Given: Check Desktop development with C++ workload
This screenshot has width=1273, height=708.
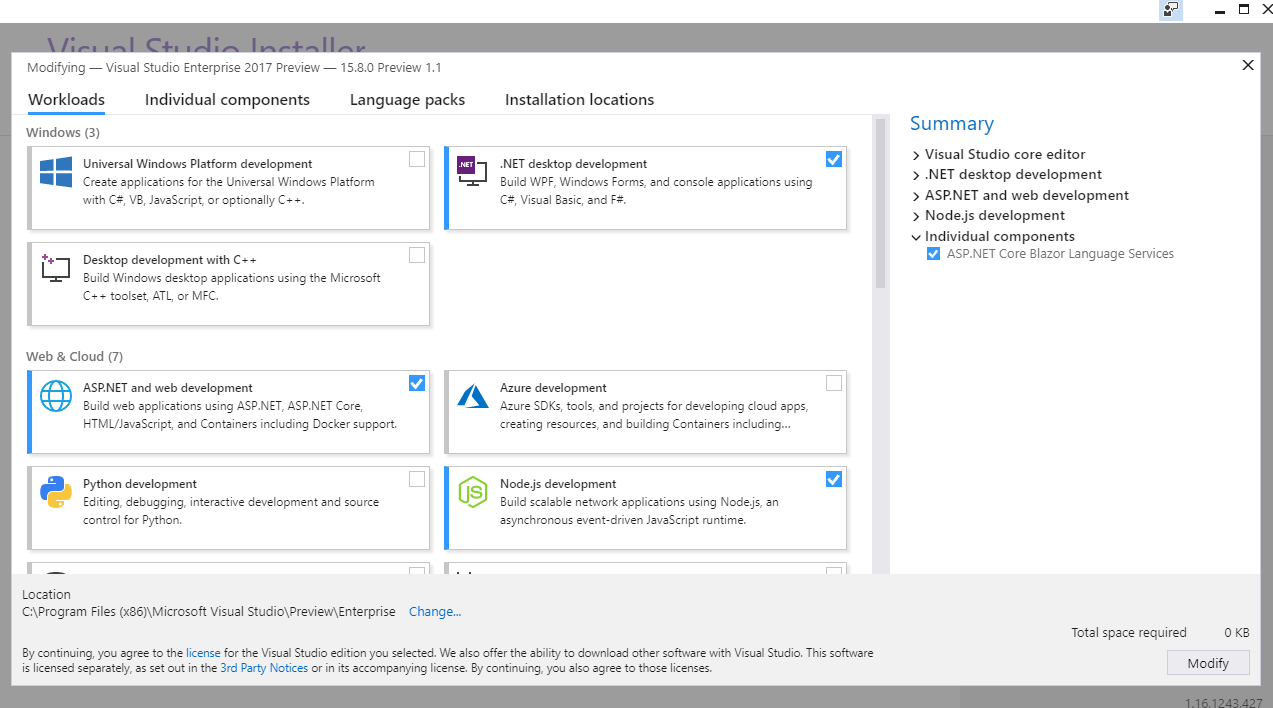Looking at the screenshot, I should (x=417, y=255).
